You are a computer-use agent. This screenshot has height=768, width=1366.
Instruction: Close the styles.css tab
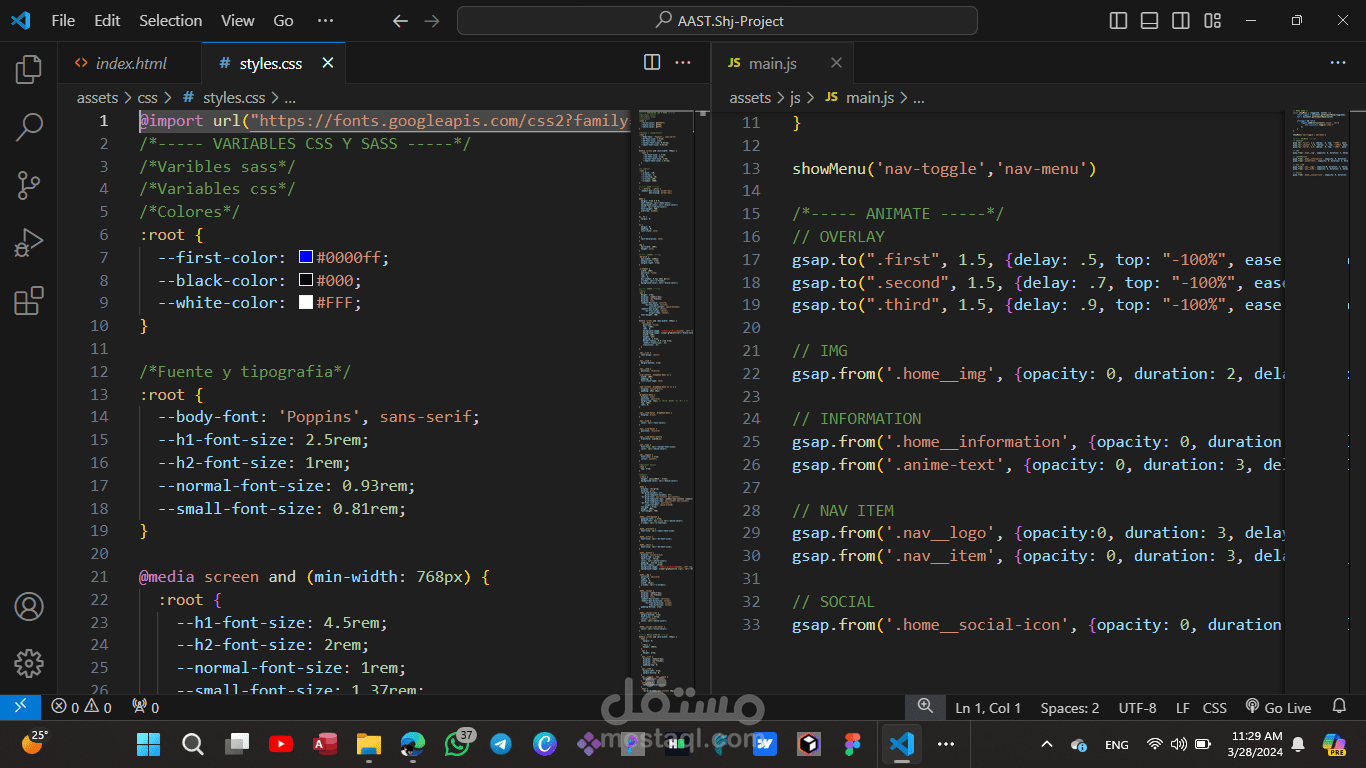pyautogui.click(x=327, y=63)
